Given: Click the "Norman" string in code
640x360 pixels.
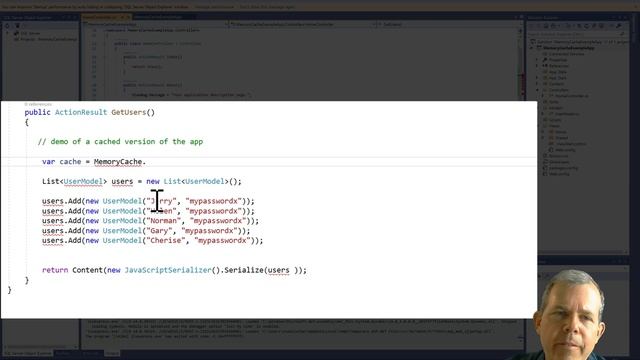Looking at the screenshot, I should 164,221.
